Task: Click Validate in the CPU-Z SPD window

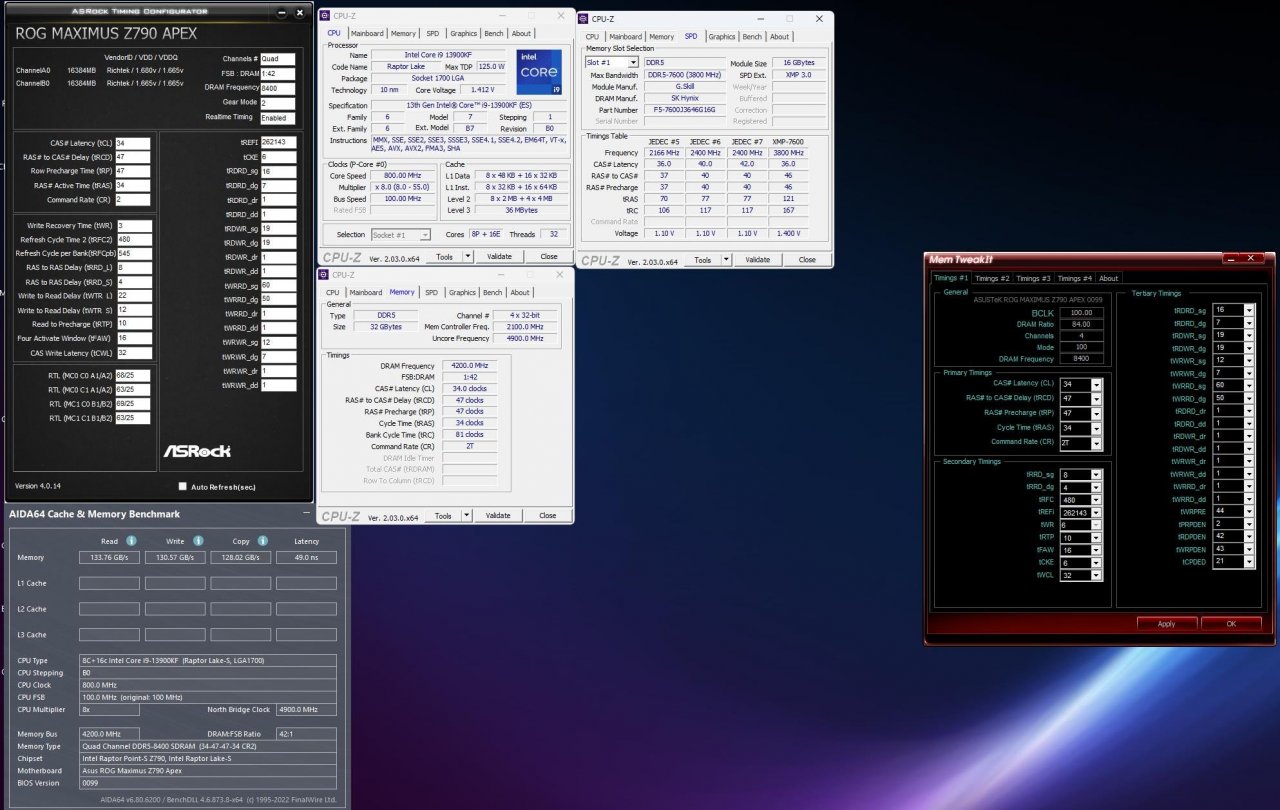Action: pyautogui.click(x=757, y=259)
